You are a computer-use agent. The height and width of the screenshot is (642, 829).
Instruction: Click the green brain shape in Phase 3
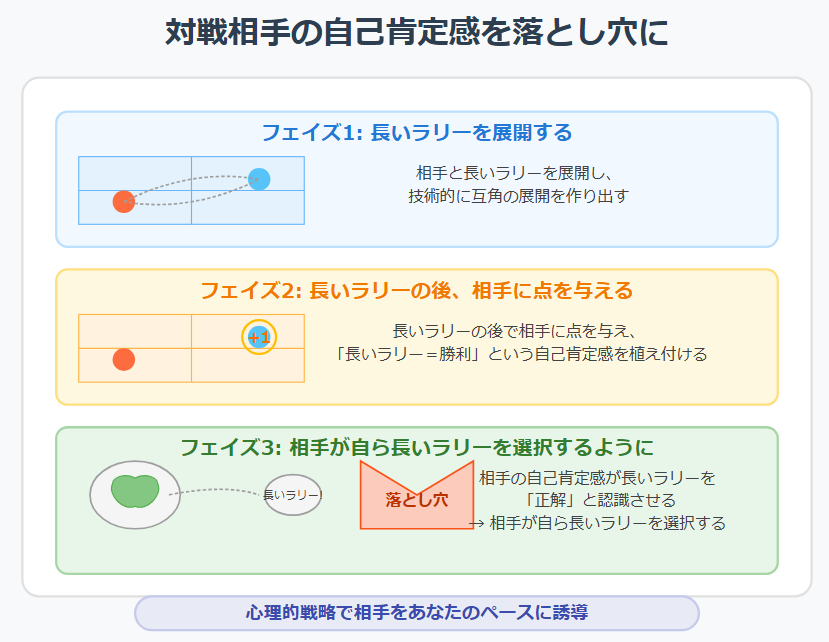pos(135,491)
